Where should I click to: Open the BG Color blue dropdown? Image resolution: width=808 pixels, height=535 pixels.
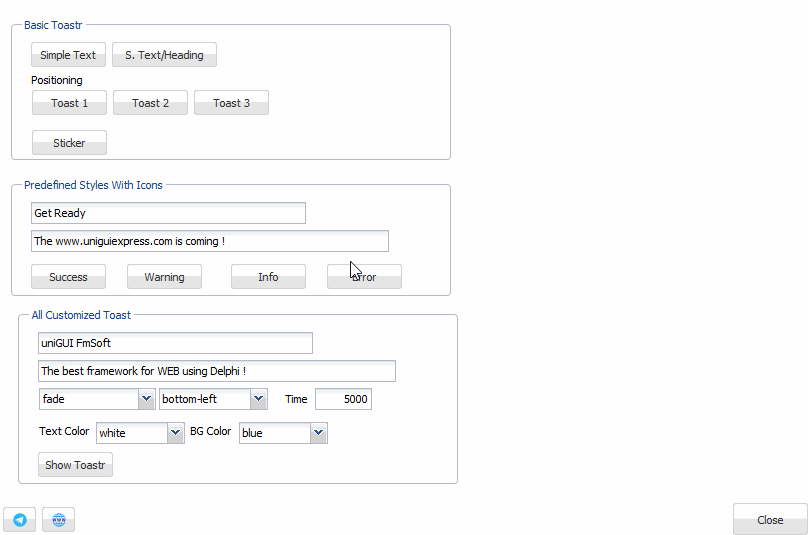point(283,433)
